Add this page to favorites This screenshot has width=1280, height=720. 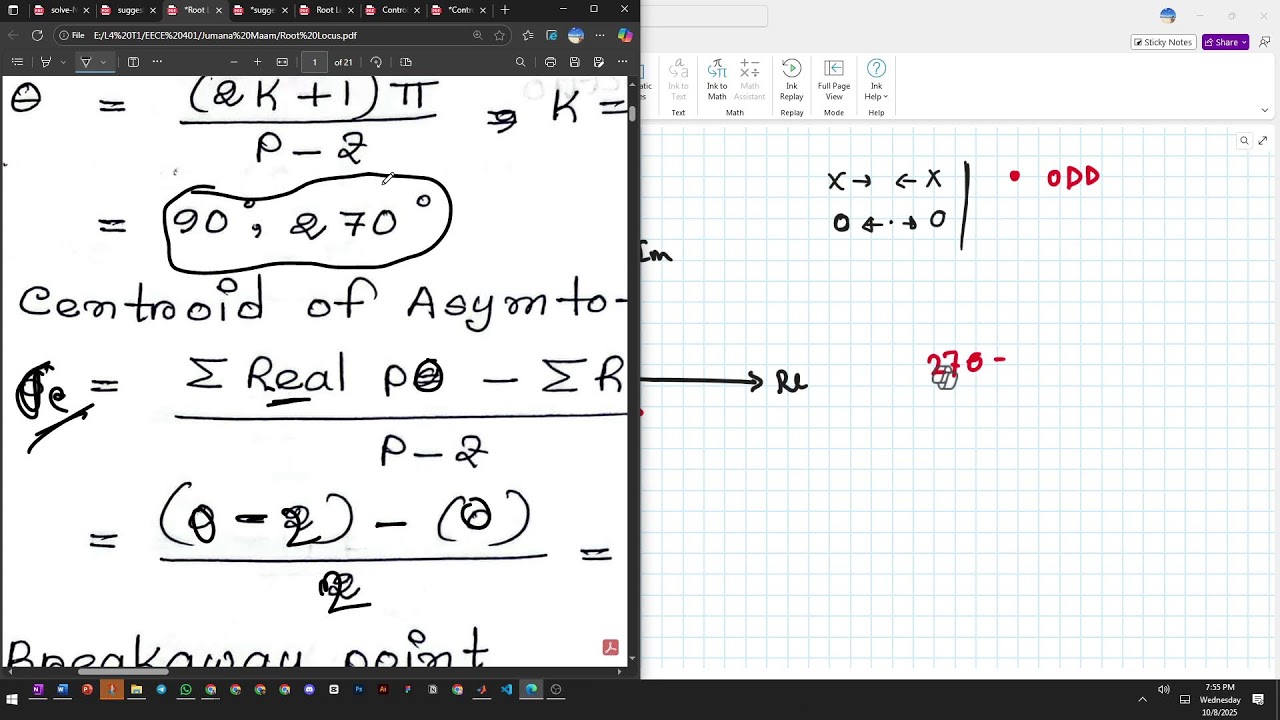pyautogui.click(x=499, y=35)
